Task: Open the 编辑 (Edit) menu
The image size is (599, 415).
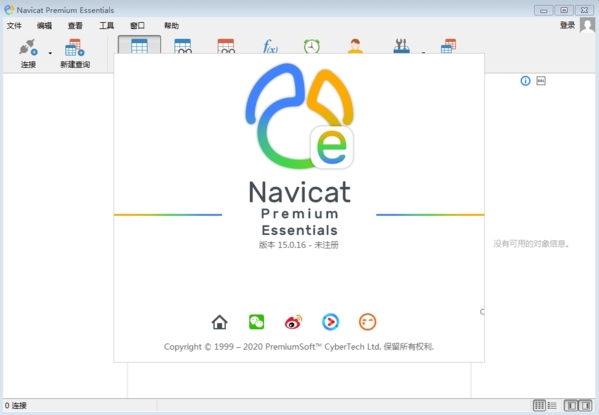Action: (44, 26)
